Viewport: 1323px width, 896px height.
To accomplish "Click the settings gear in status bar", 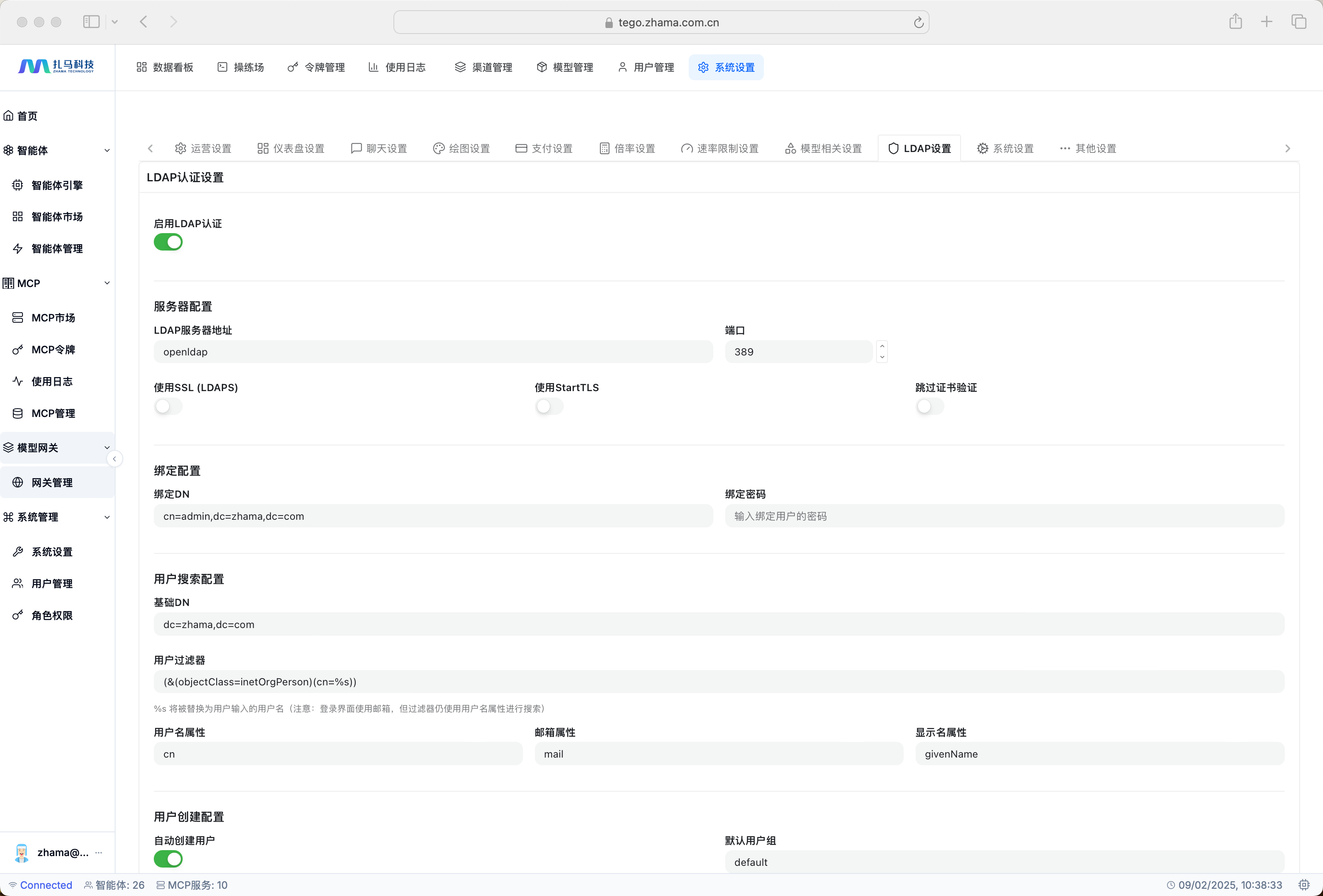I will [x=1303, y=885].
